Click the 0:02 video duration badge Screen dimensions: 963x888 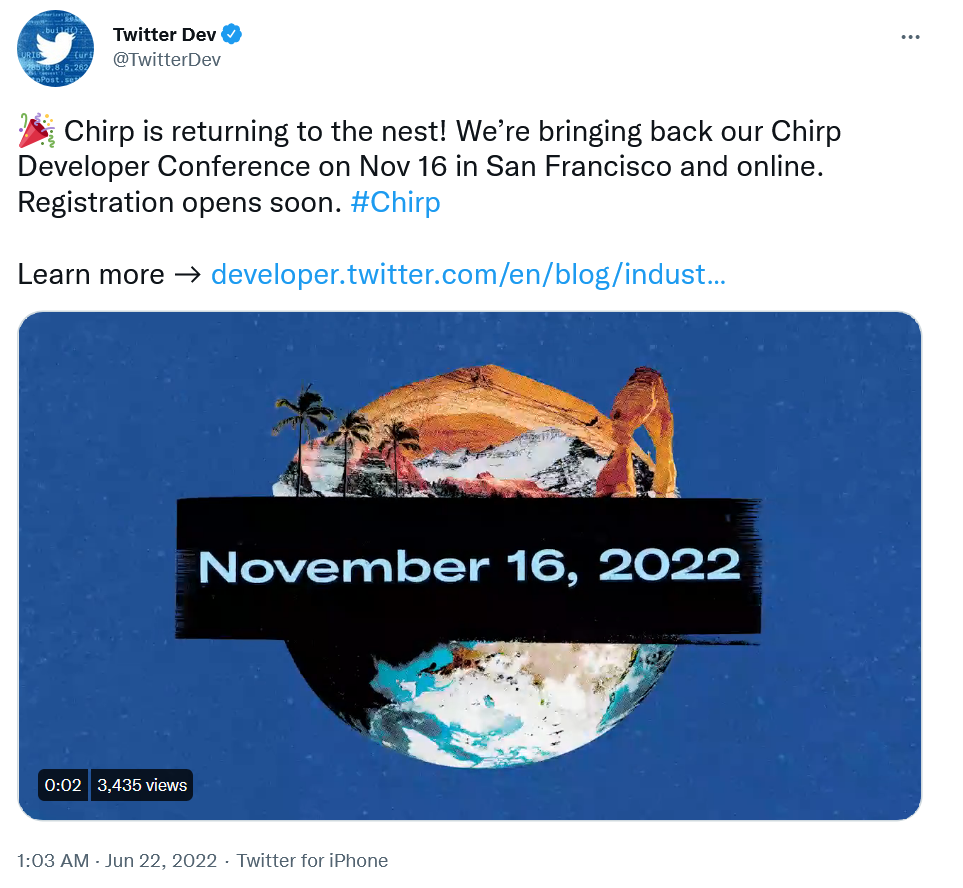click(x=63, y=785)
